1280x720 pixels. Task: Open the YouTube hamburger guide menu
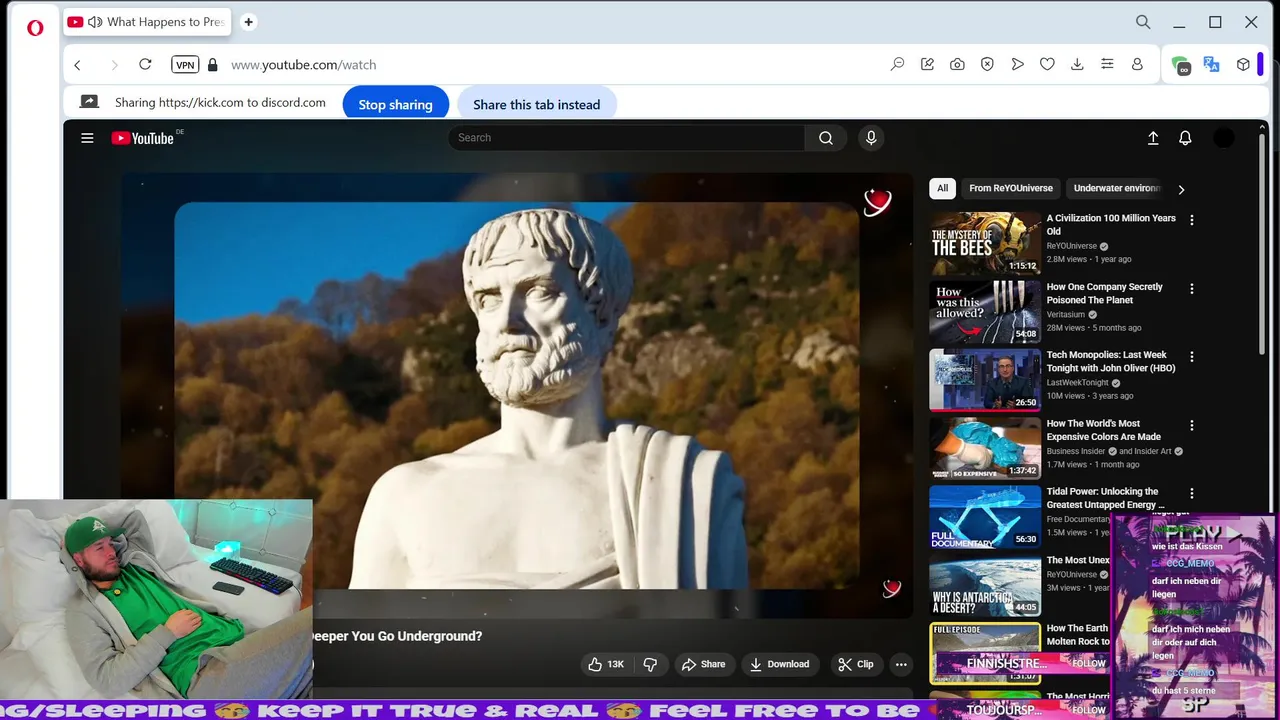87,138
